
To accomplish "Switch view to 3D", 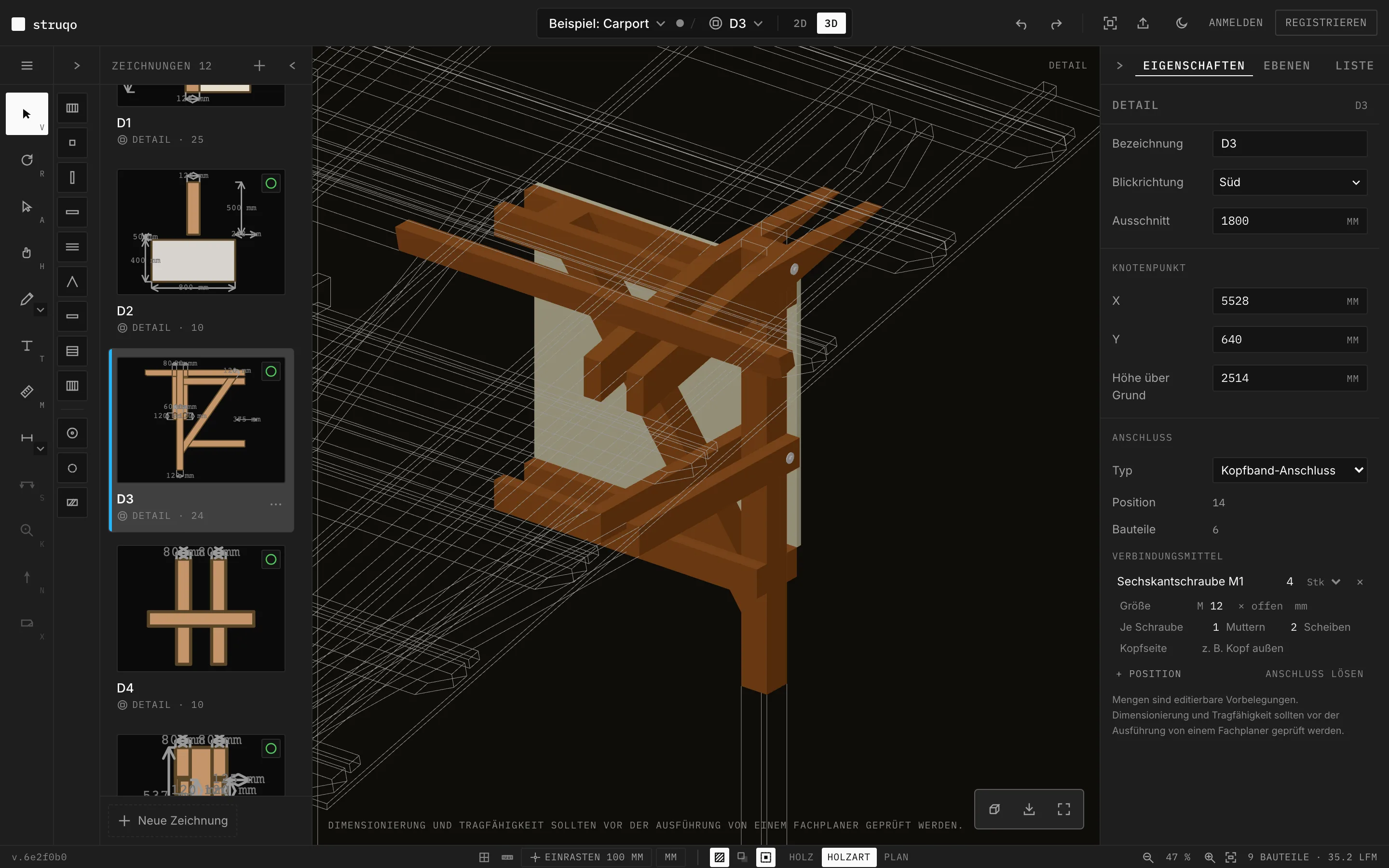I will click(x=831, y=24).
